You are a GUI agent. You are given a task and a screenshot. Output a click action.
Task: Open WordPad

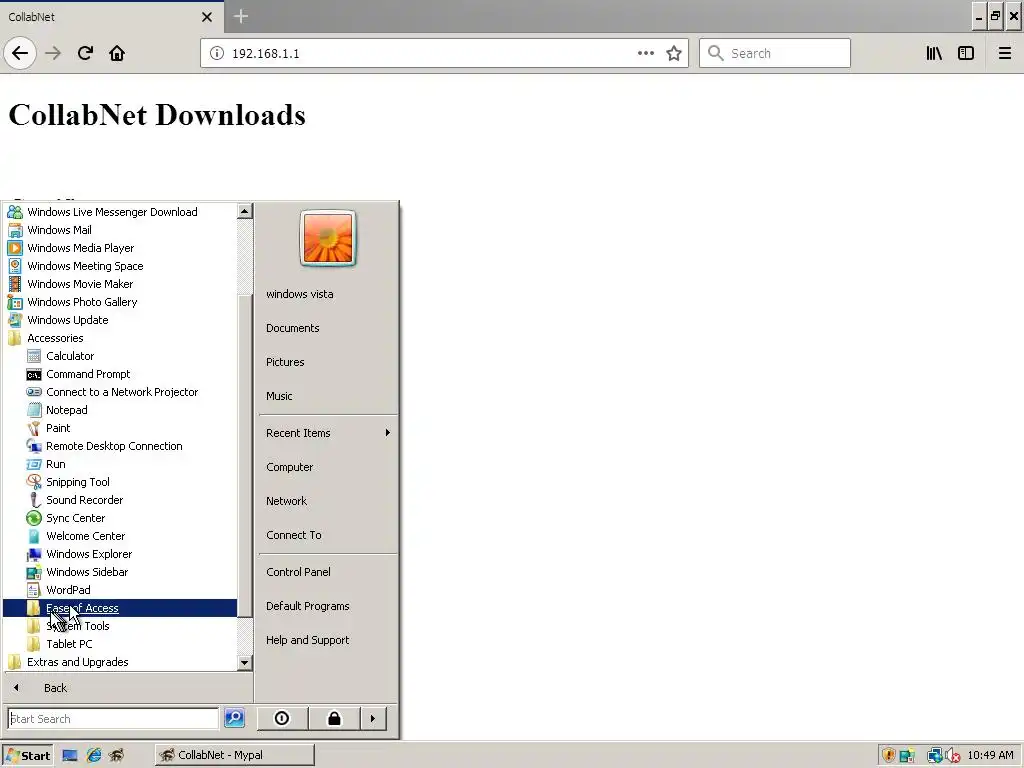(120, 590)
